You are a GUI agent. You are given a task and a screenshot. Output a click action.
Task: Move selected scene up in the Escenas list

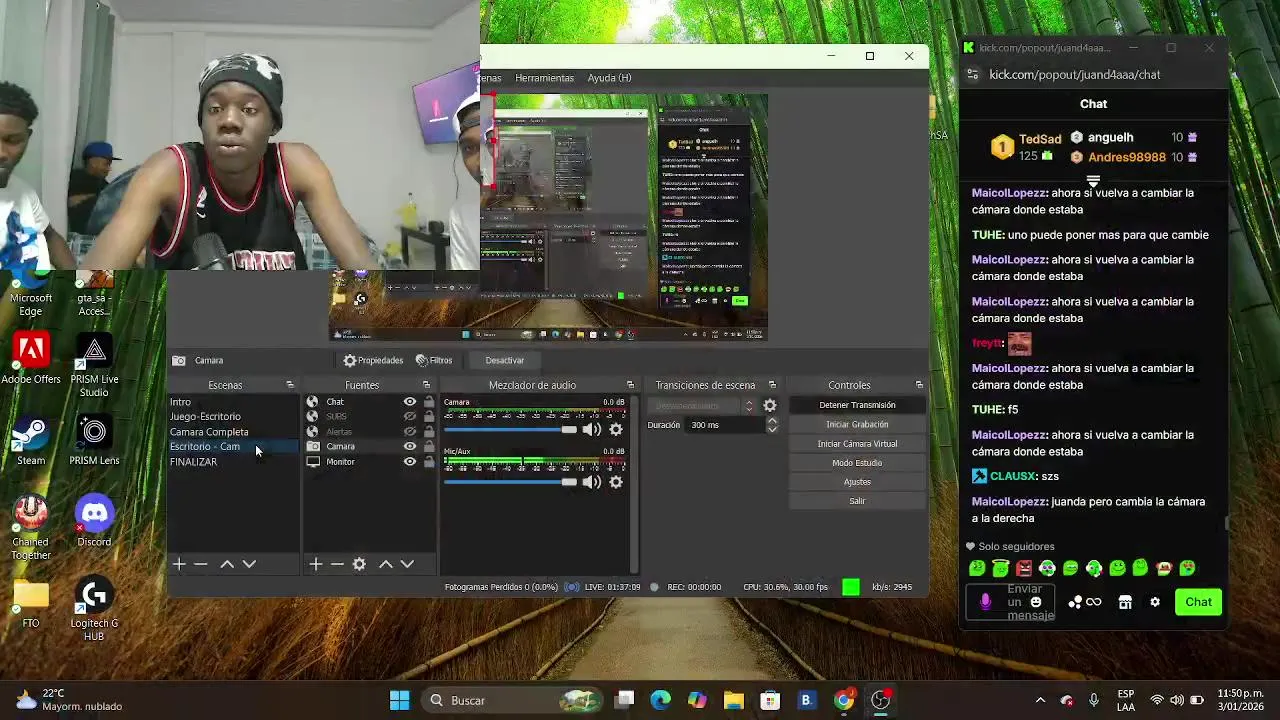[227, 564]
